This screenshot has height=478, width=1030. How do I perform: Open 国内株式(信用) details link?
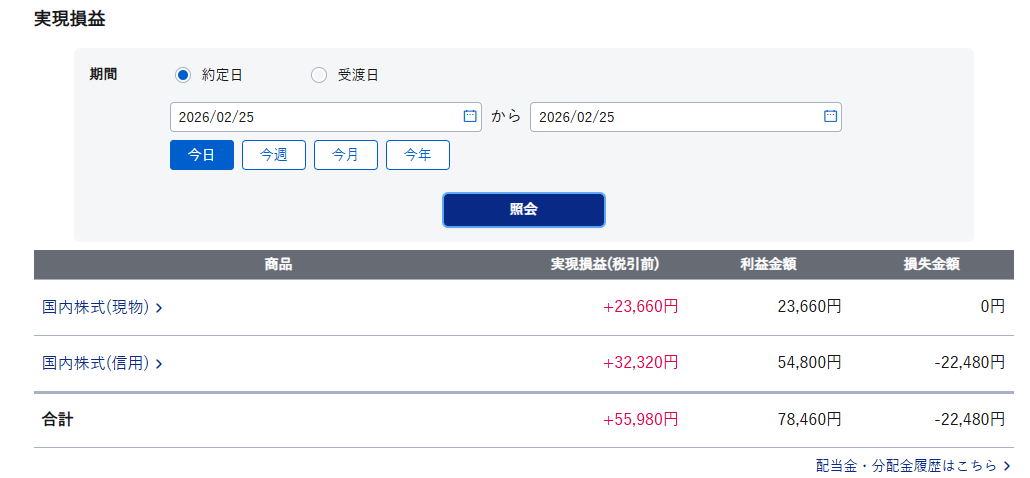96,363
